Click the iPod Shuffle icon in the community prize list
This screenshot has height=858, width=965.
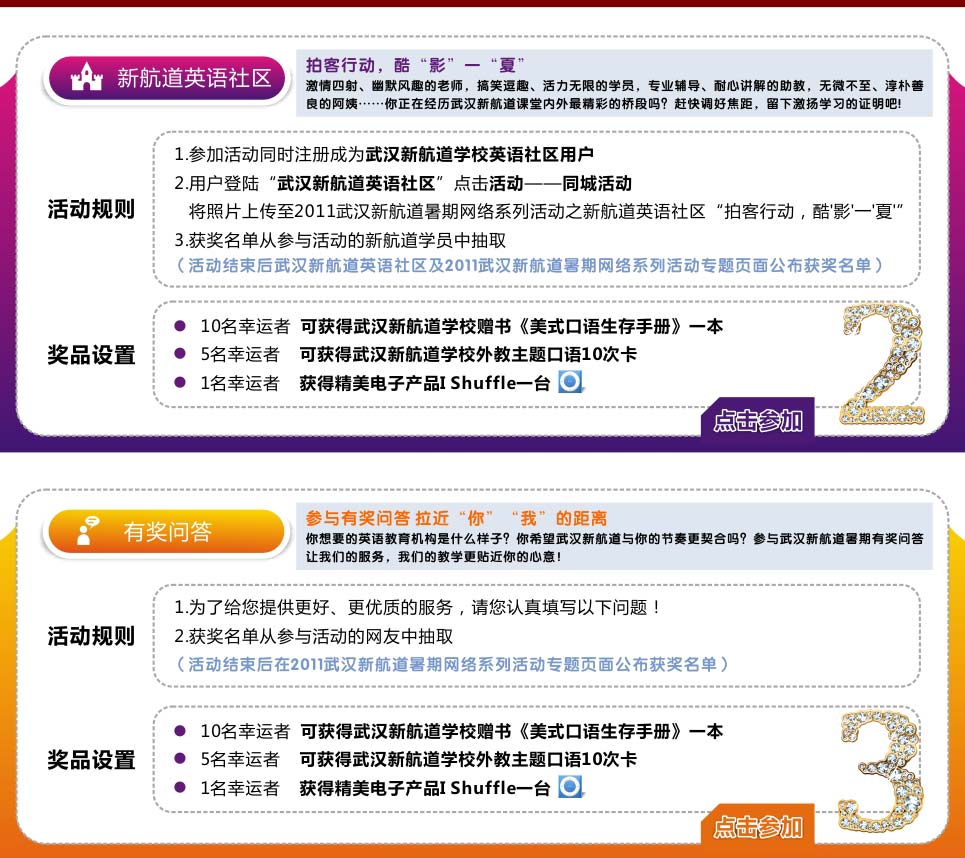570,382
